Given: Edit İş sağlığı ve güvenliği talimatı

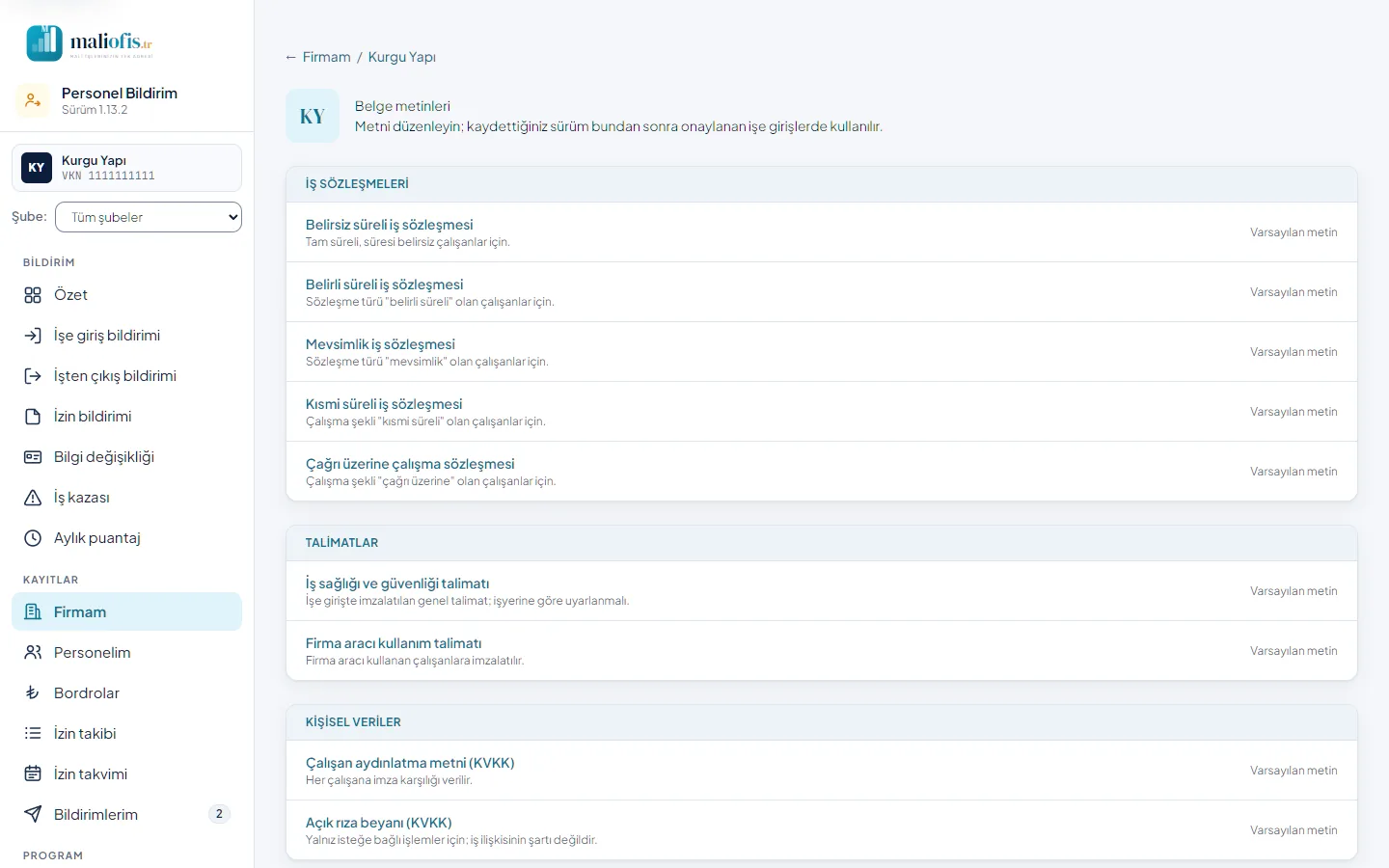Looking at the screenshot, I should pyautogui.click(x=822, y=591).
